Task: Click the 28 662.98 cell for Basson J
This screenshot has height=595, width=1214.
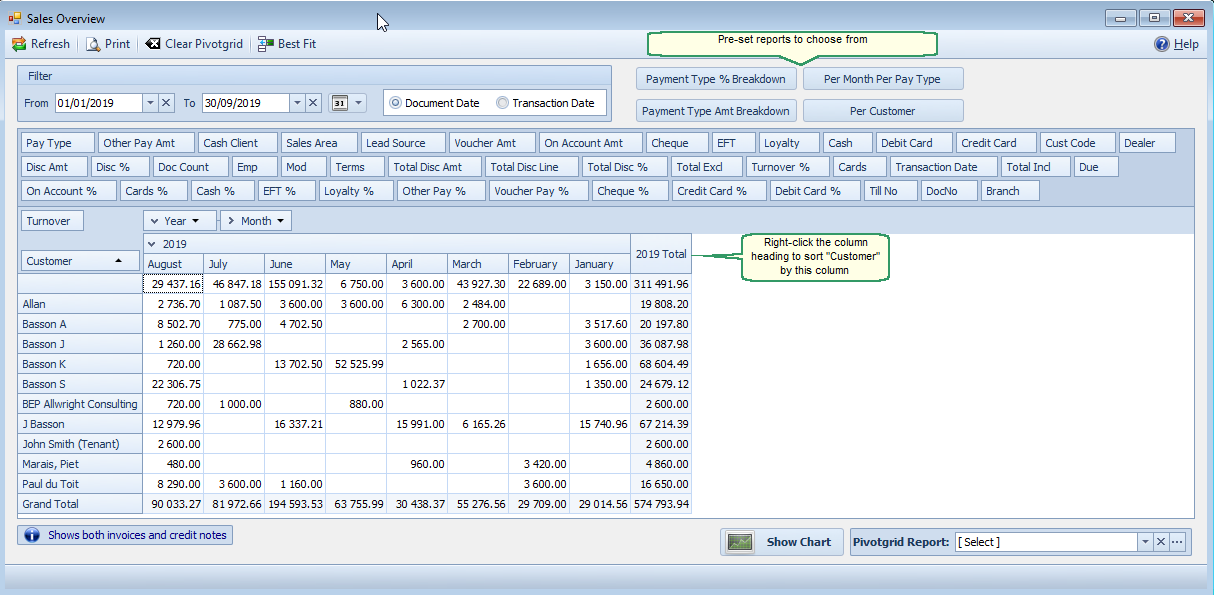Action: [x=234, y=344]
